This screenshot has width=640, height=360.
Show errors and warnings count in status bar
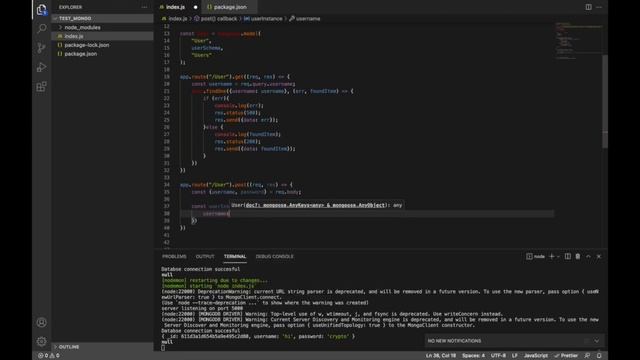(49, 356)
